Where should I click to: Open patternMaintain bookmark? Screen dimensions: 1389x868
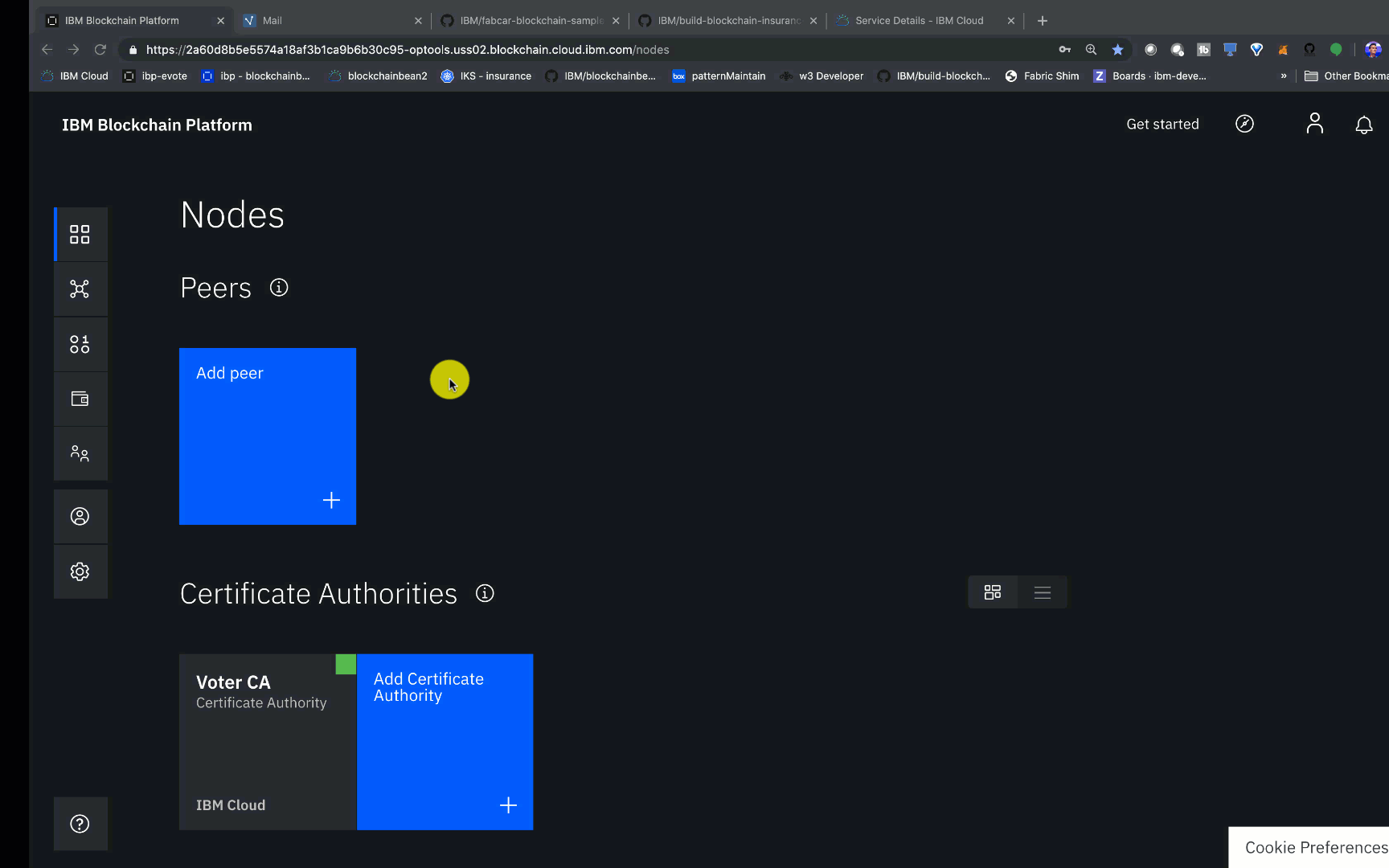[x=719, y=76]
